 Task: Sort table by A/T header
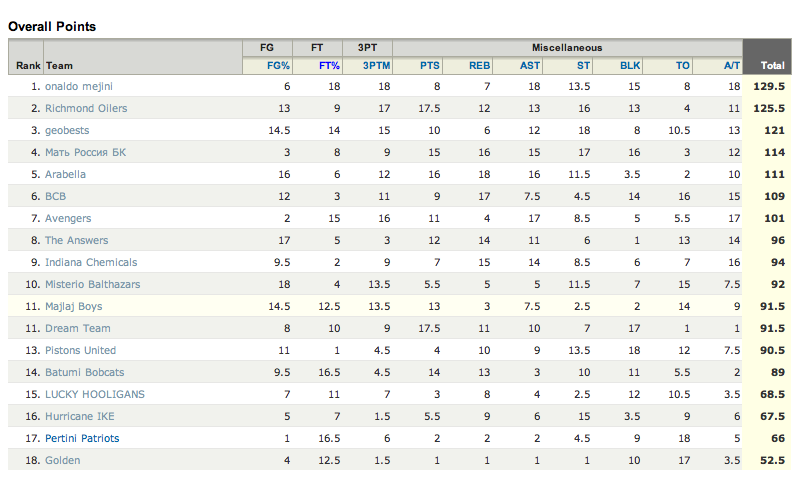(732, 65)
